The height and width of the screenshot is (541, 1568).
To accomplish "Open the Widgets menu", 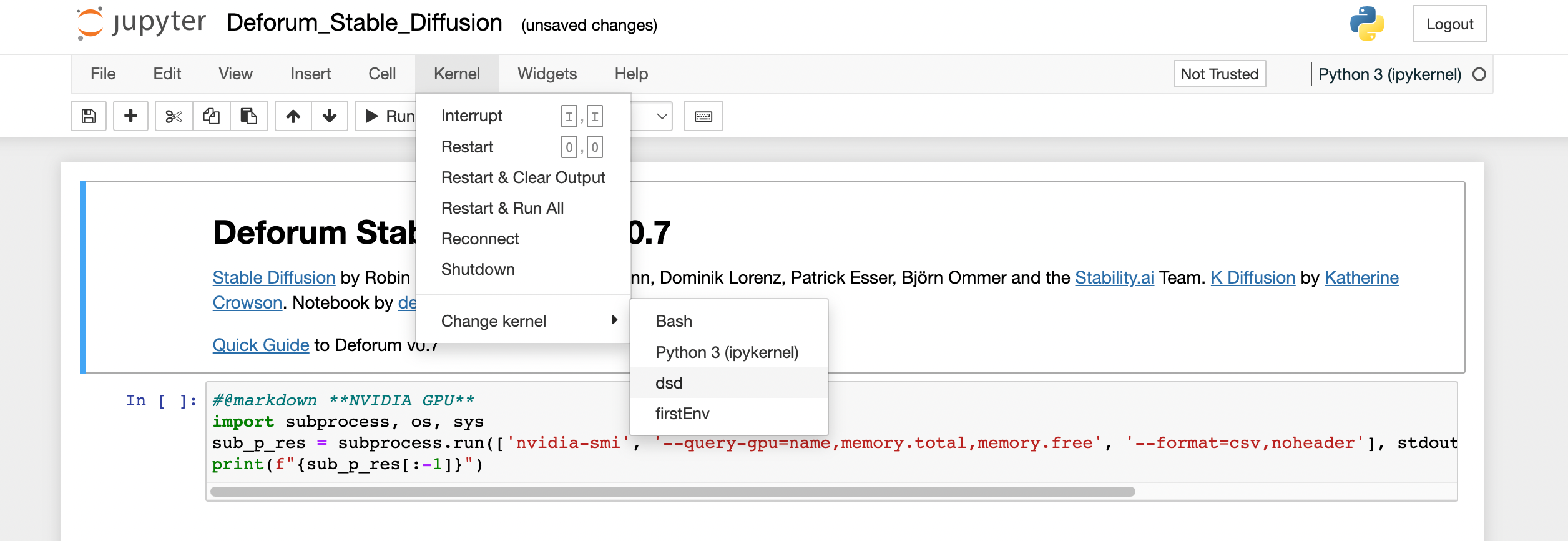I will click(547, 74).
